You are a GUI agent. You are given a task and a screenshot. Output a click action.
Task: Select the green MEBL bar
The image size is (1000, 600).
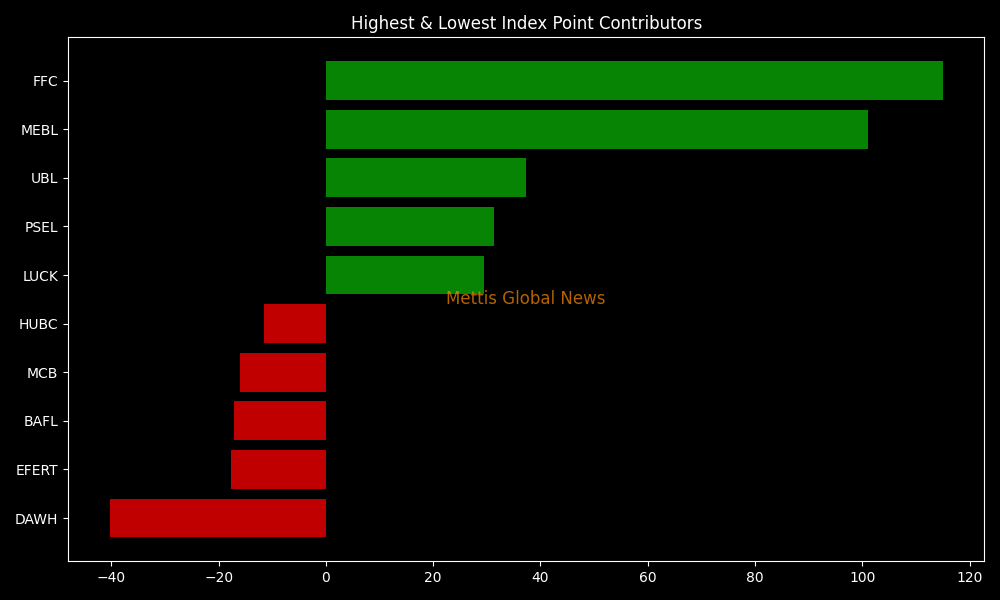point(597,129)
